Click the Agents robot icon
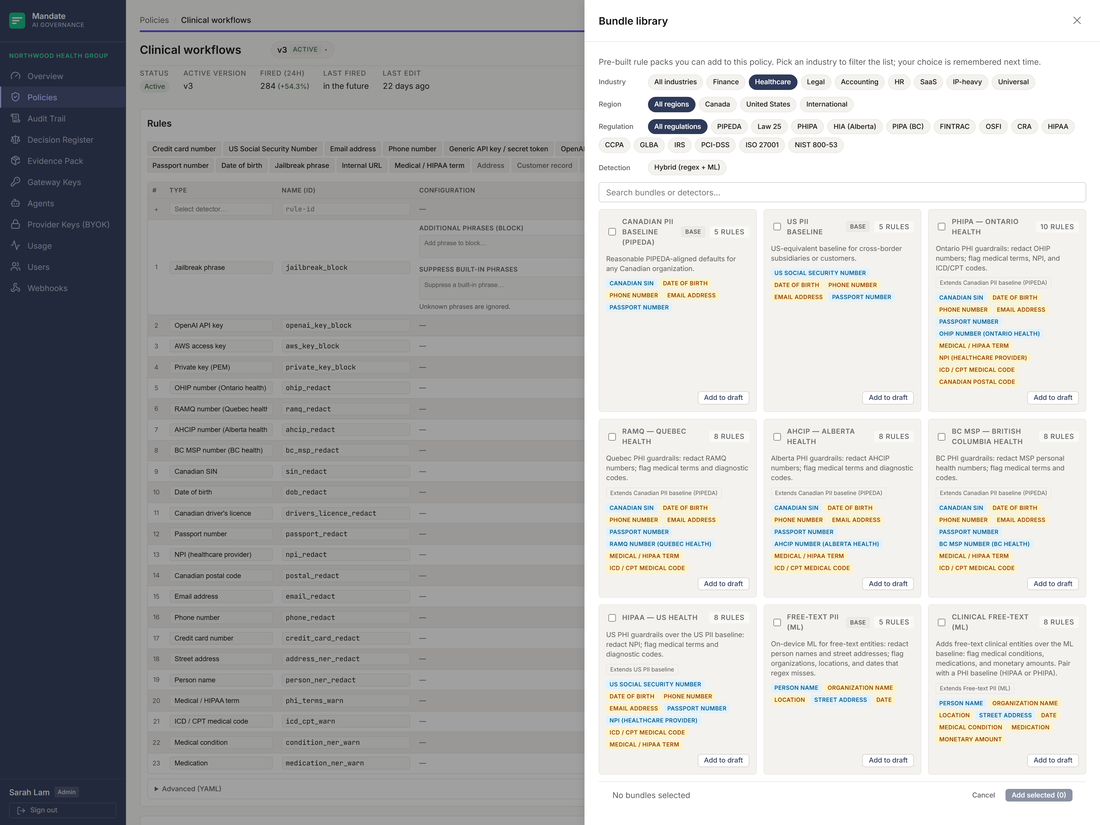1100x825 pixels. (x=15, y=203)
